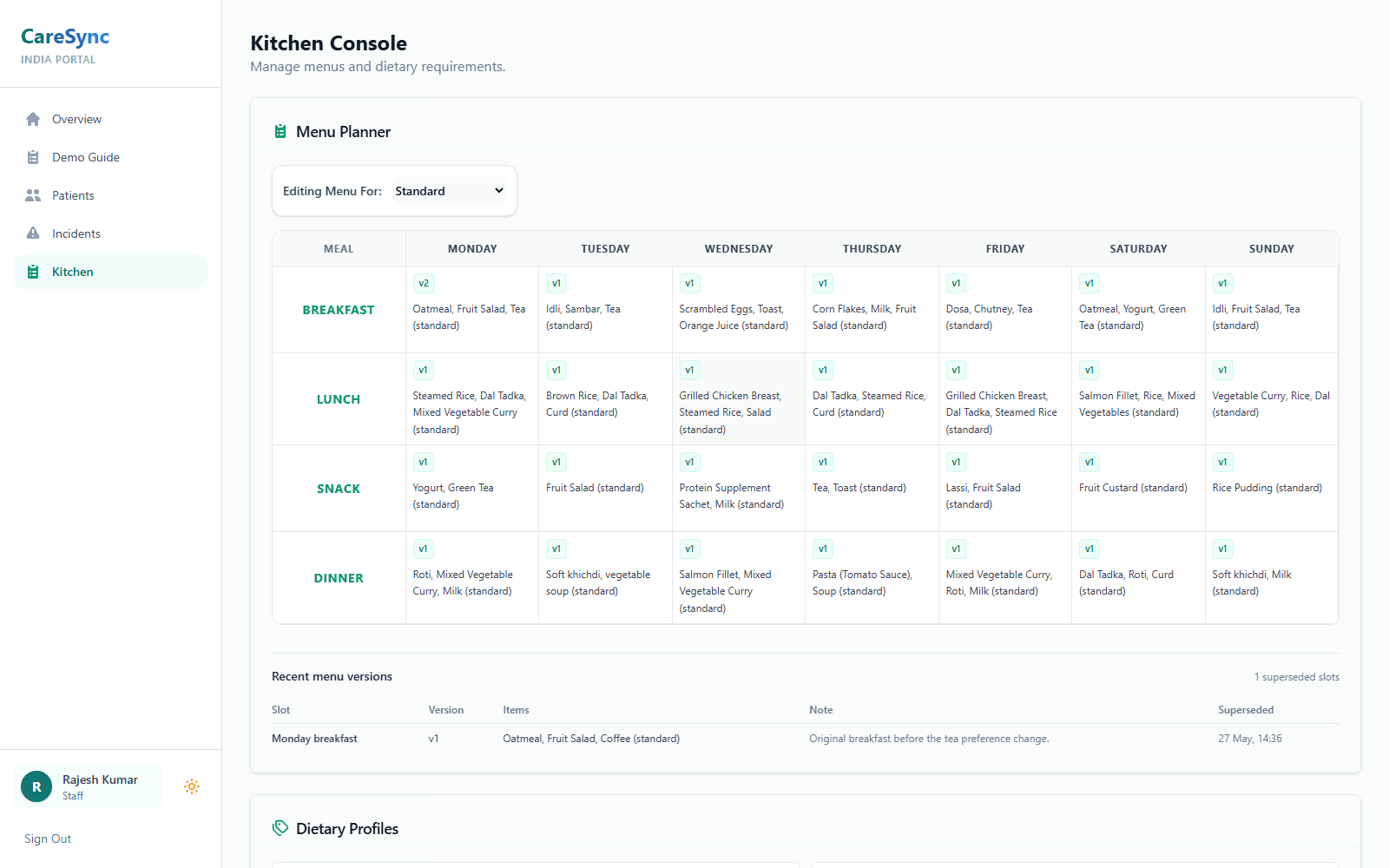
Task: Click the Demo Guide clipboard icon
Action: 33,157
